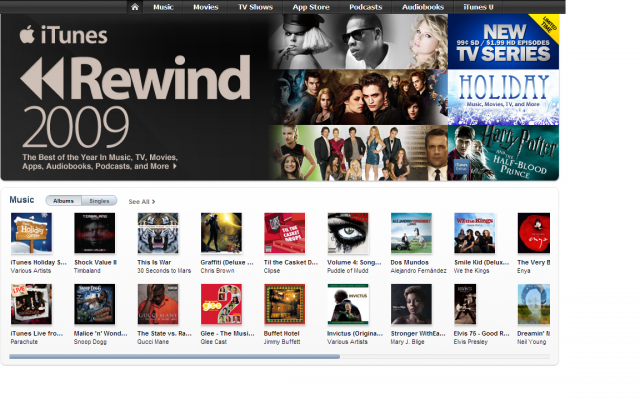Click the Clipse artist name
The height and width of the screenshot is (400, 640).
[272, 271]
